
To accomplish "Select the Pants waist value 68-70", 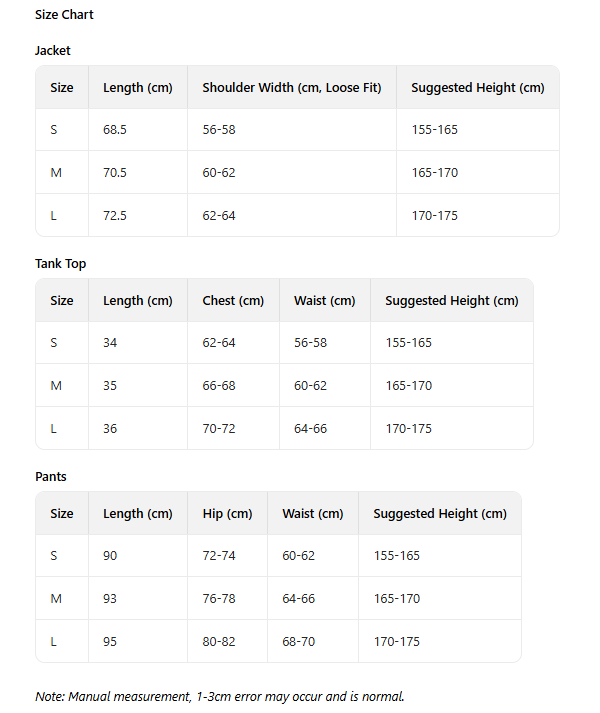I will tap(298, 642).
